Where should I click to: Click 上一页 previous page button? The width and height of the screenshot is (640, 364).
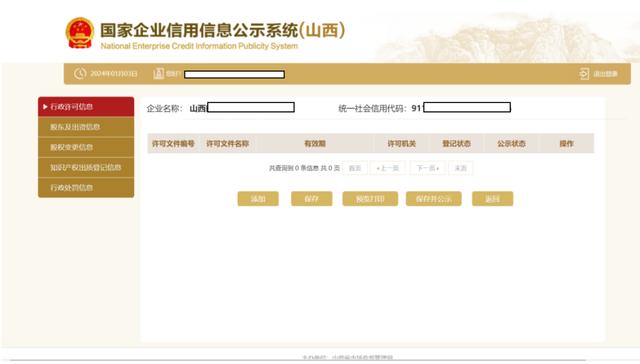tap(387, 168)
